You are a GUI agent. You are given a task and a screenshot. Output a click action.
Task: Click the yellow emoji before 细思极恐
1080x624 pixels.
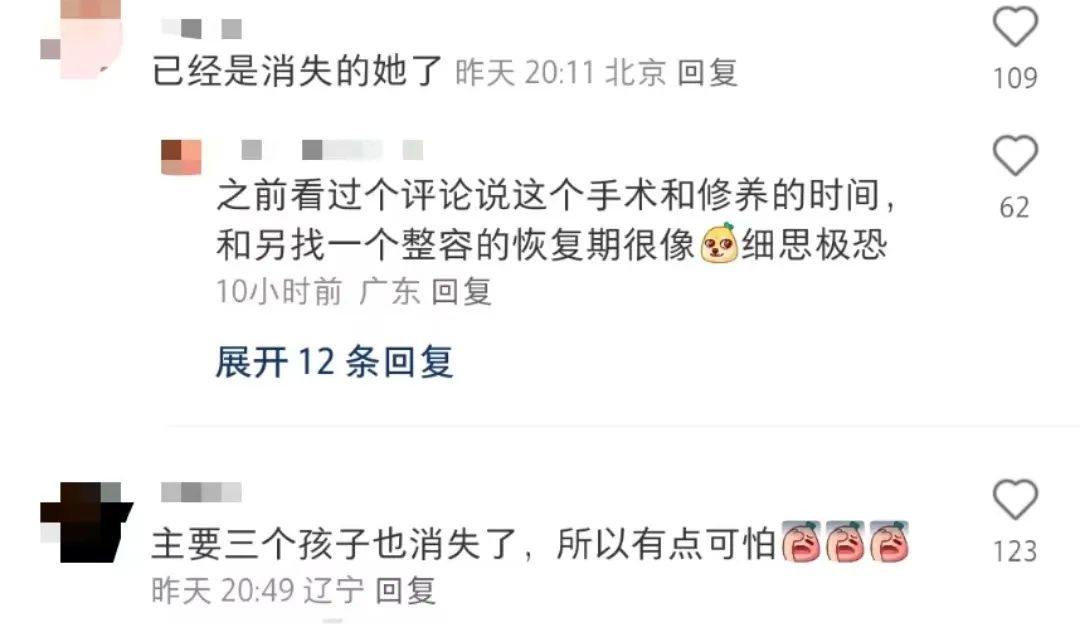tap(718, 244)
